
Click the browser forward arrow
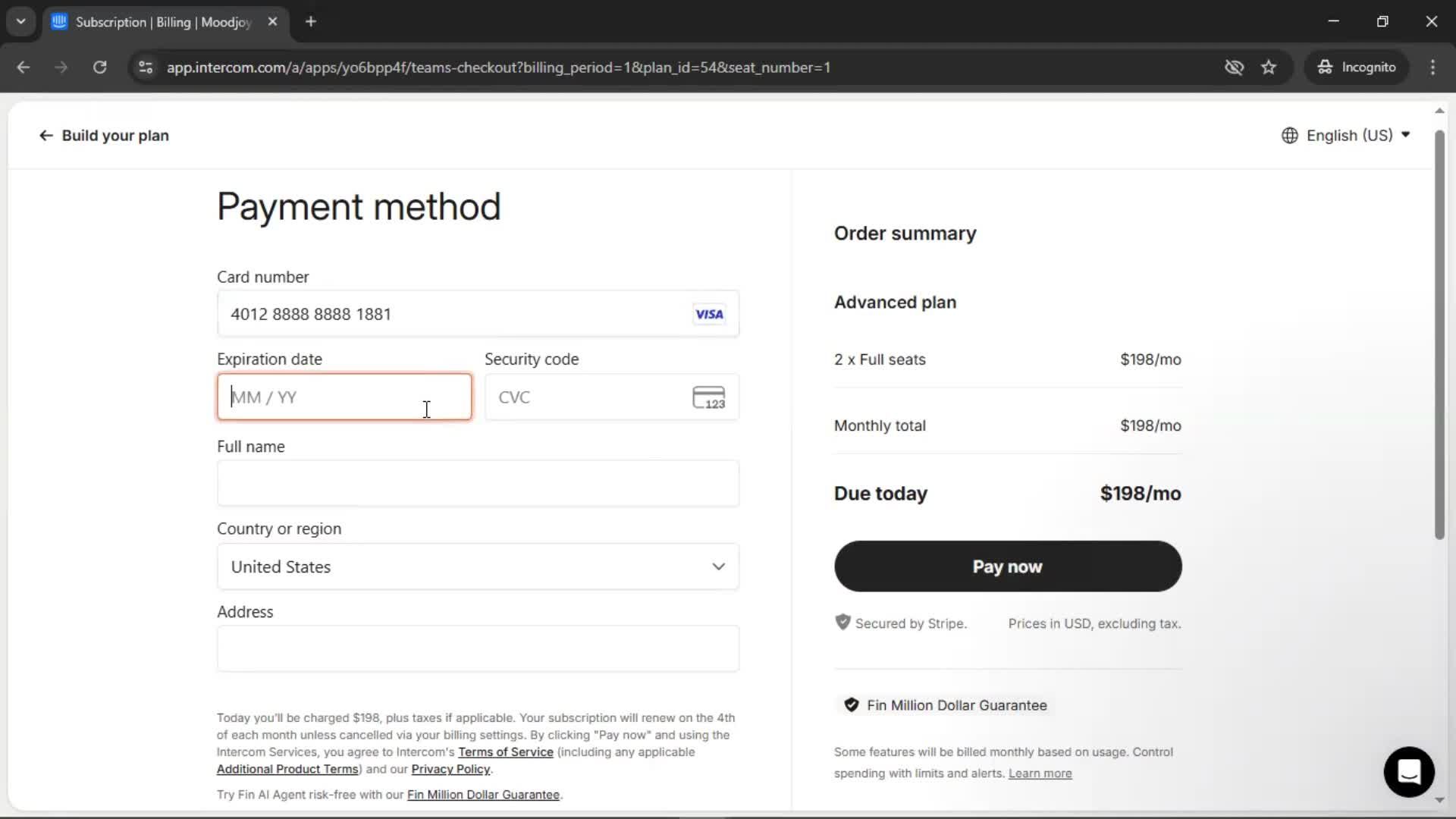click(x=61, y=67)
